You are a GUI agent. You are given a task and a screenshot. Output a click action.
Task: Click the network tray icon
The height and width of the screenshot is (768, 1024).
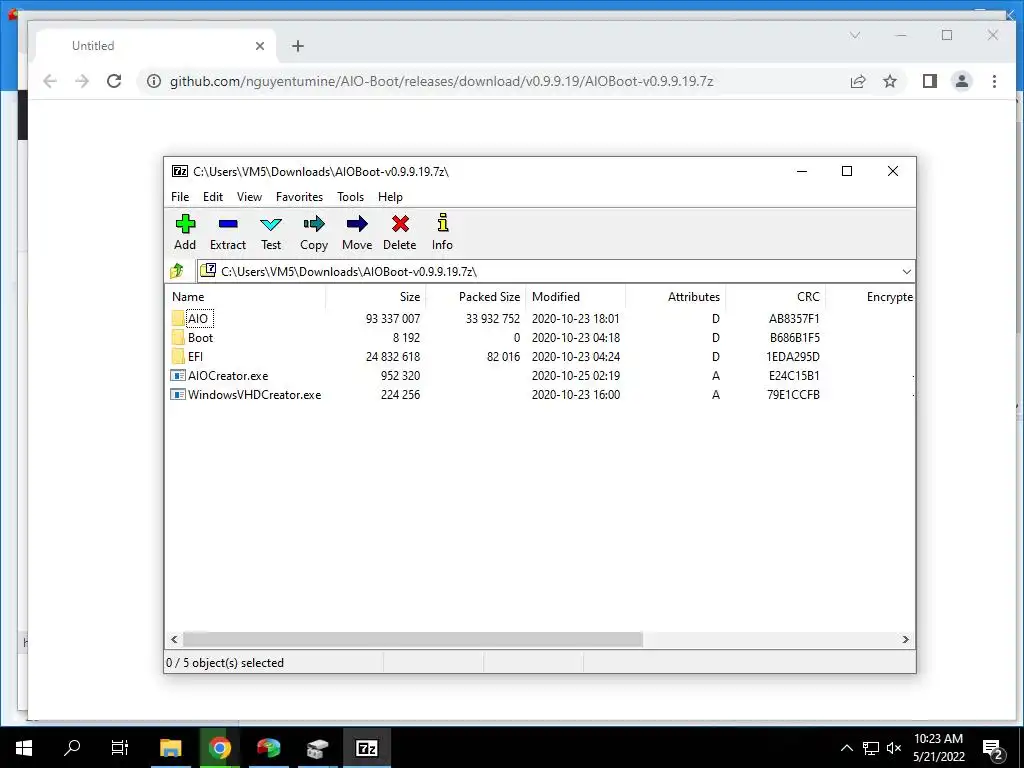[x=870, y=748]
